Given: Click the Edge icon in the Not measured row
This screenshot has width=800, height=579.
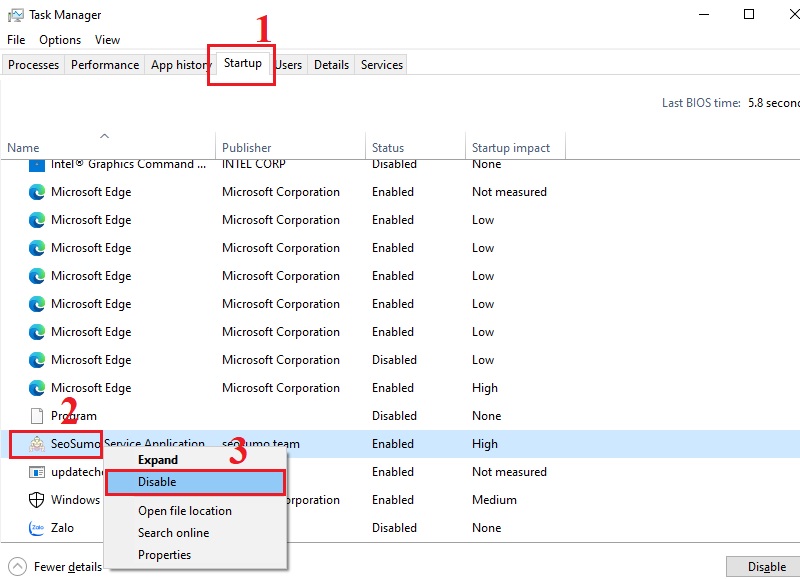Looking at the screenshot, I should click(x=37, y=192).
